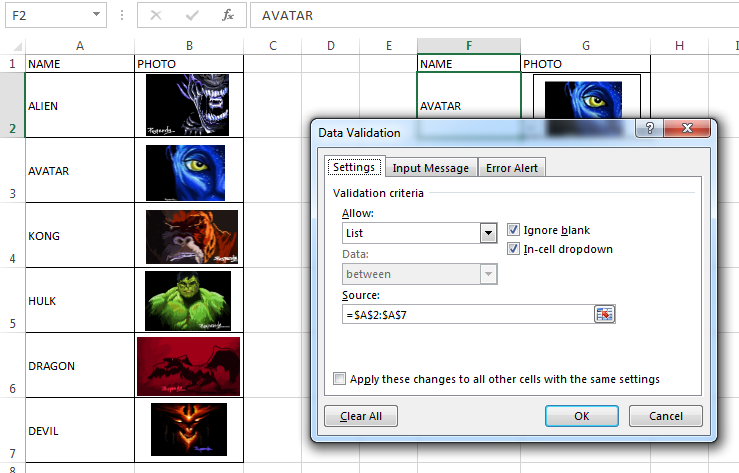This screenshot has width=739, height=473.
Task: Select the Devil photo thumbnail
Action: coord(189,429)
